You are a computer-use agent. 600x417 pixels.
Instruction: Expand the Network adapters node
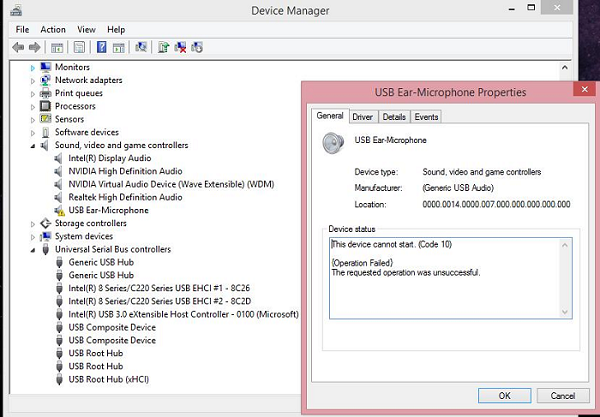tap(33, 81)
